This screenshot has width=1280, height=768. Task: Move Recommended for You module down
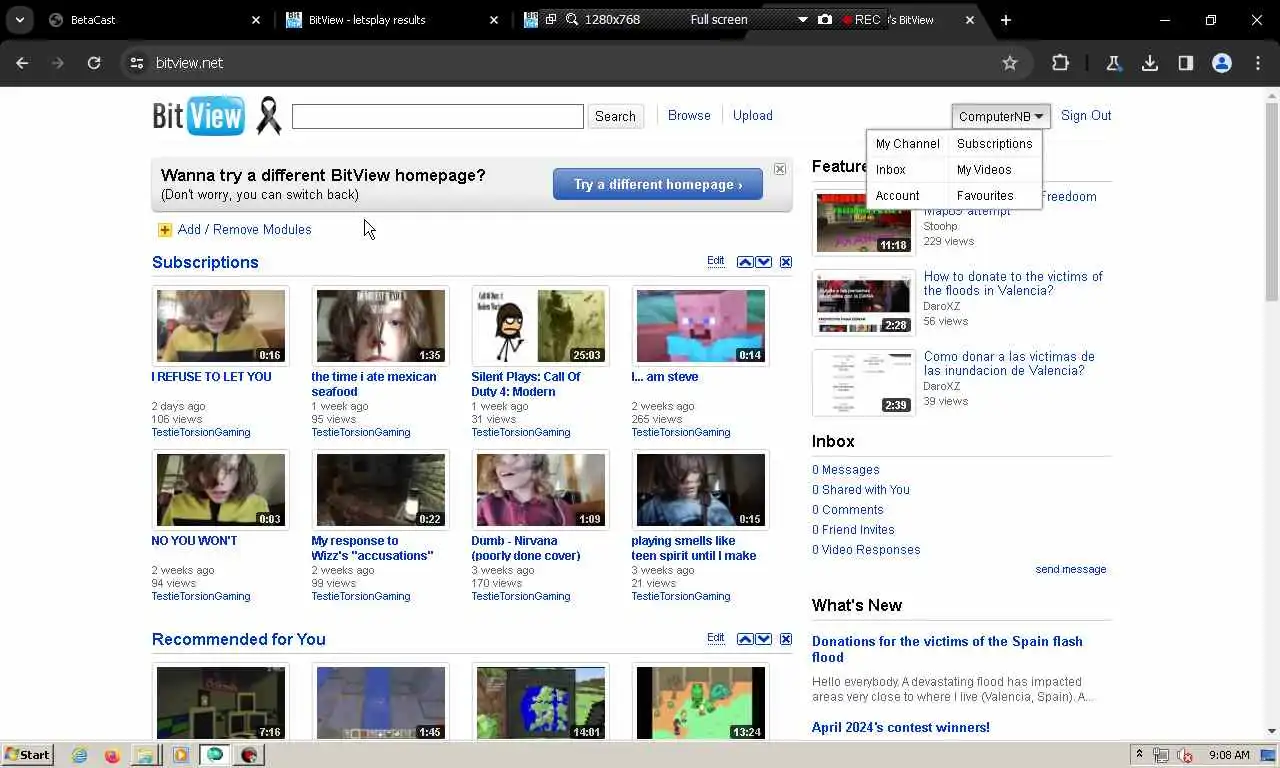pyautogui.click(x=764, y=639)
